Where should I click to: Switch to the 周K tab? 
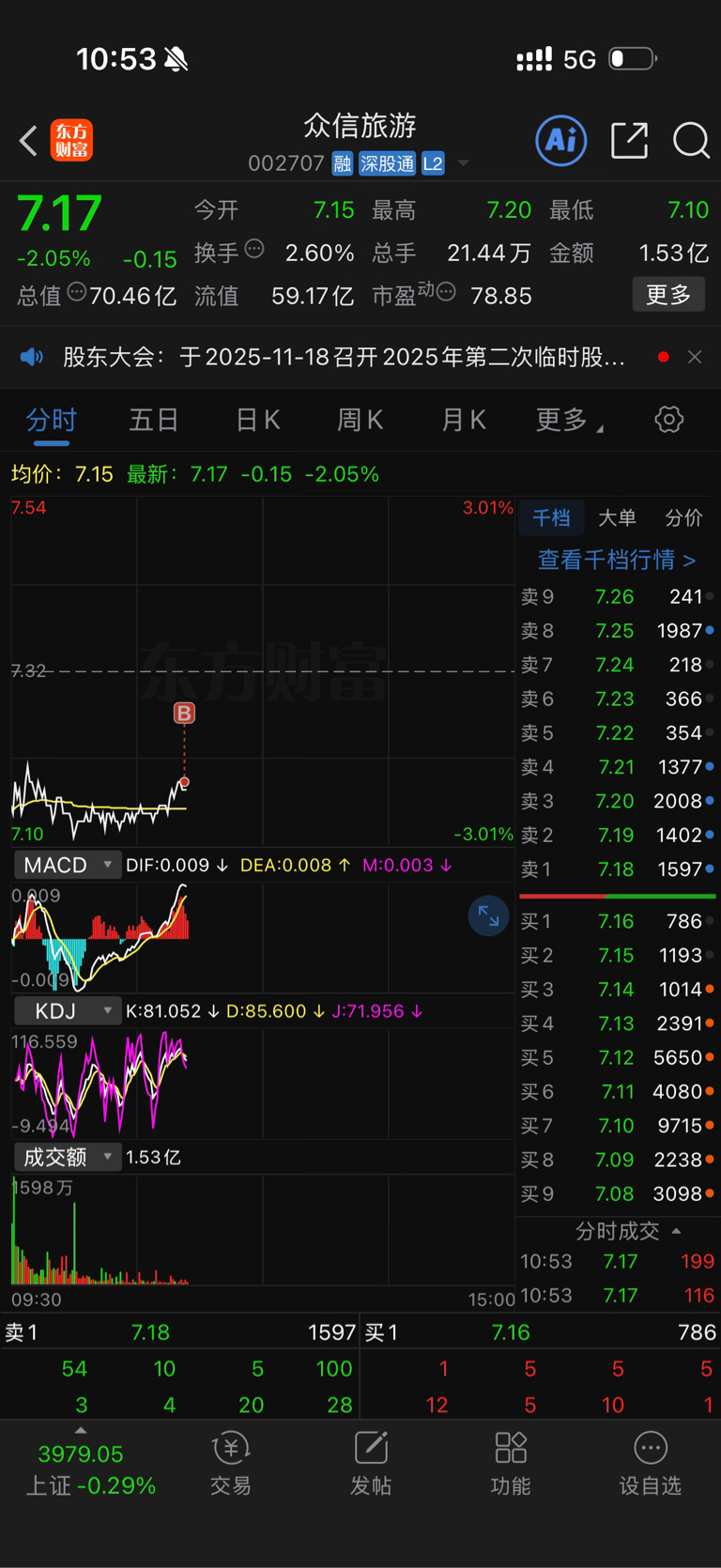coord(360,420)
